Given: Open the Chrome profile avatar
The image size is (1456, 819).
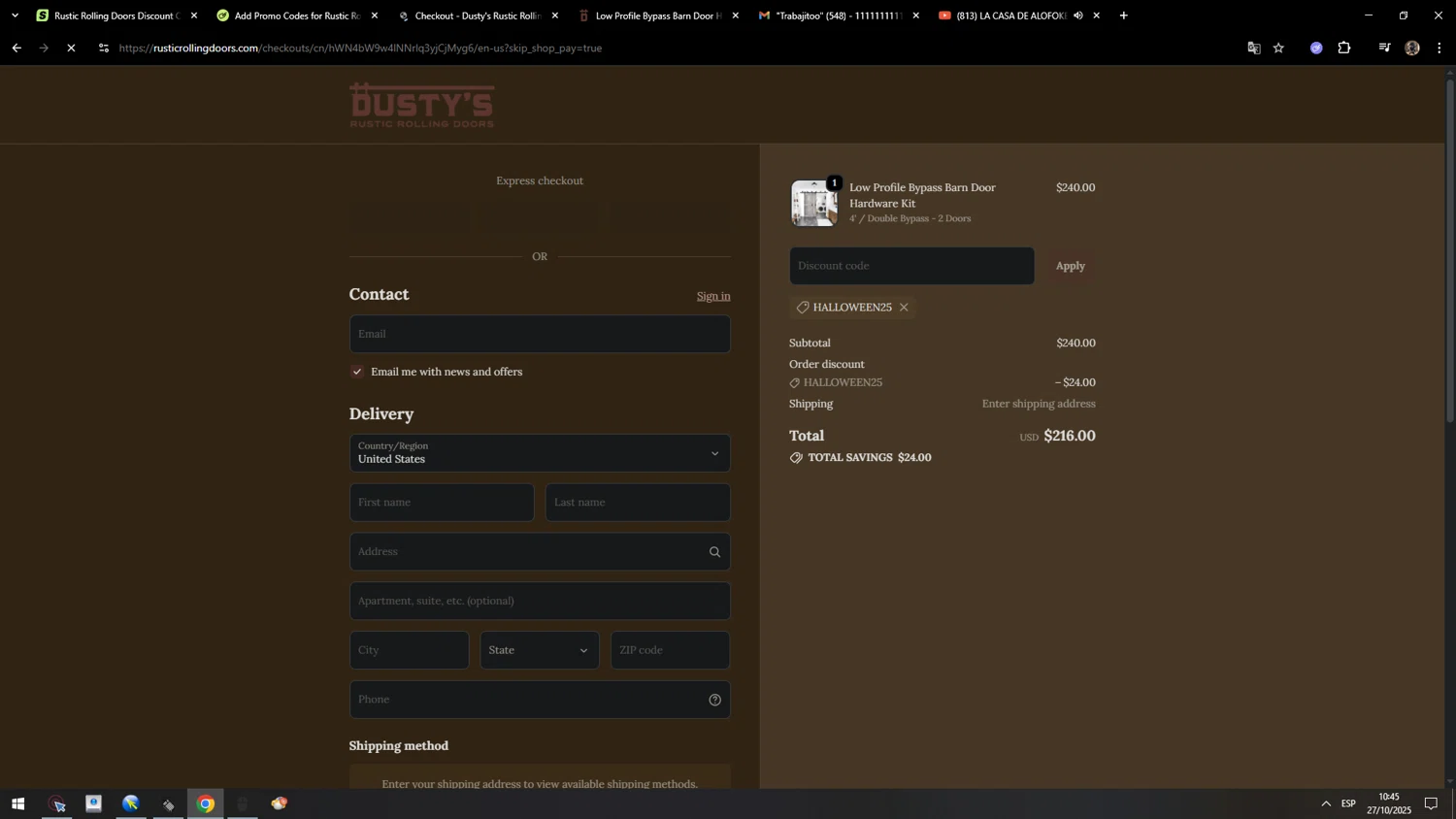Looking at the screenshot, I should click(1412, 48).
